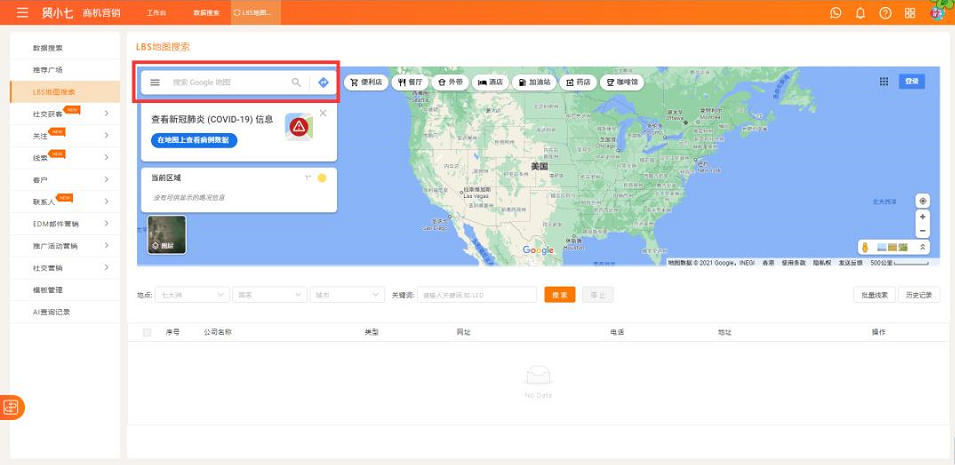Click the yellow sun weather icon
Viewport: 955px width, 465px height.
[322, 178]
